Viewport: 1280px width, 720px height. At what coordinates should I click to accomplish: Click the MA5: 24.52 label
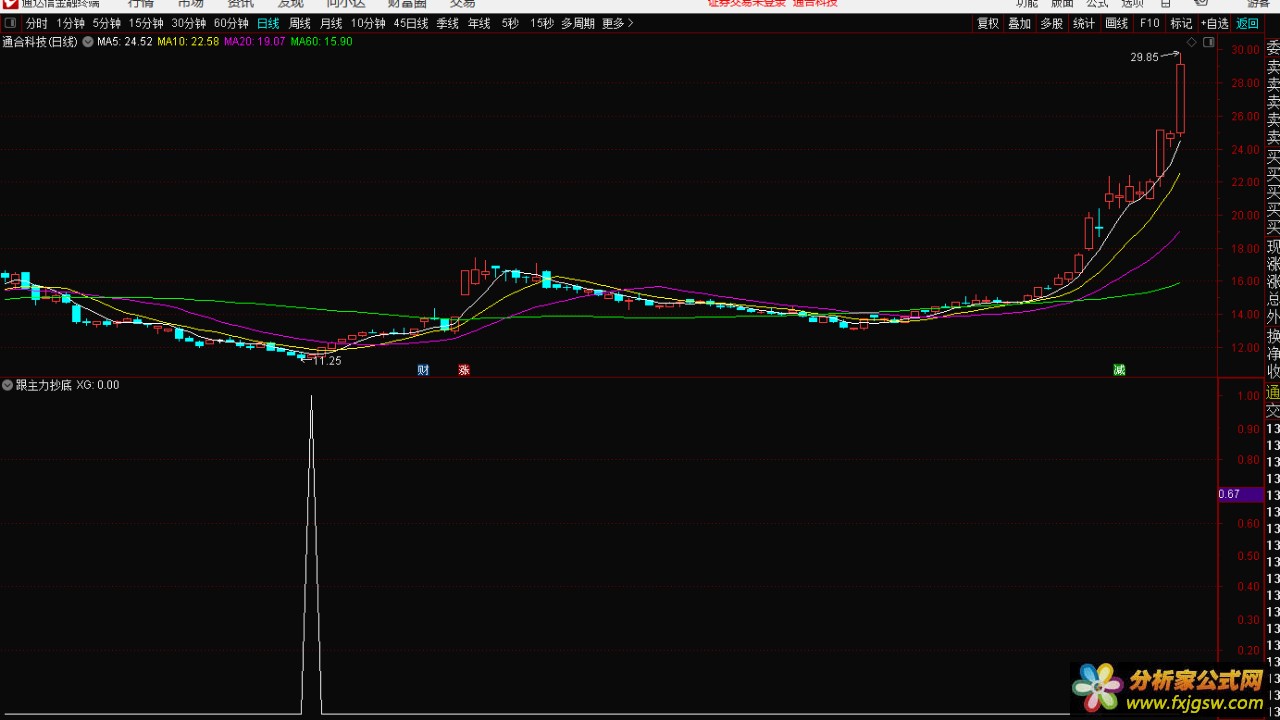[x=125, y=42]
